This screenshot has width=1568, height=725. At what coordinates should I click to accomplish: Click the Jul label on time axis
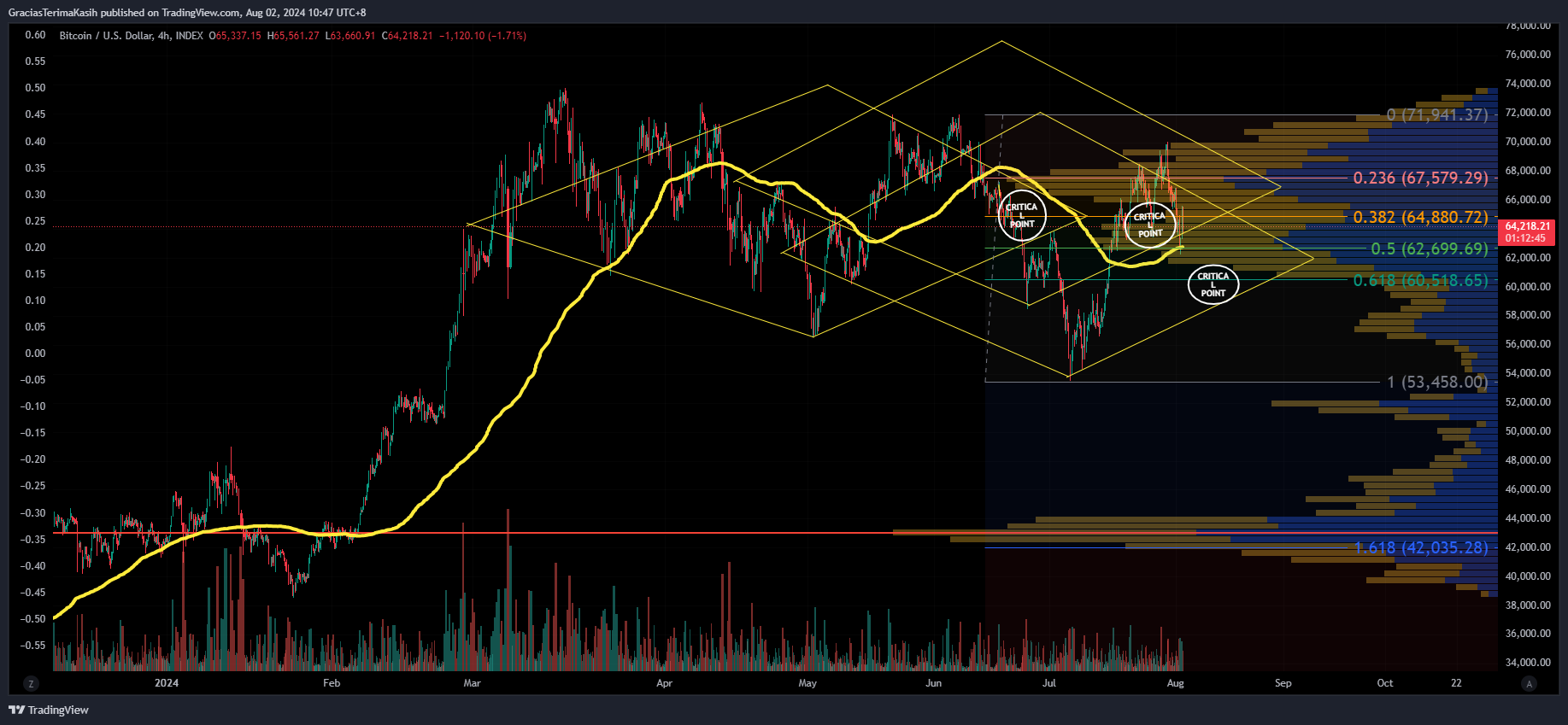tap(1049, 683)
